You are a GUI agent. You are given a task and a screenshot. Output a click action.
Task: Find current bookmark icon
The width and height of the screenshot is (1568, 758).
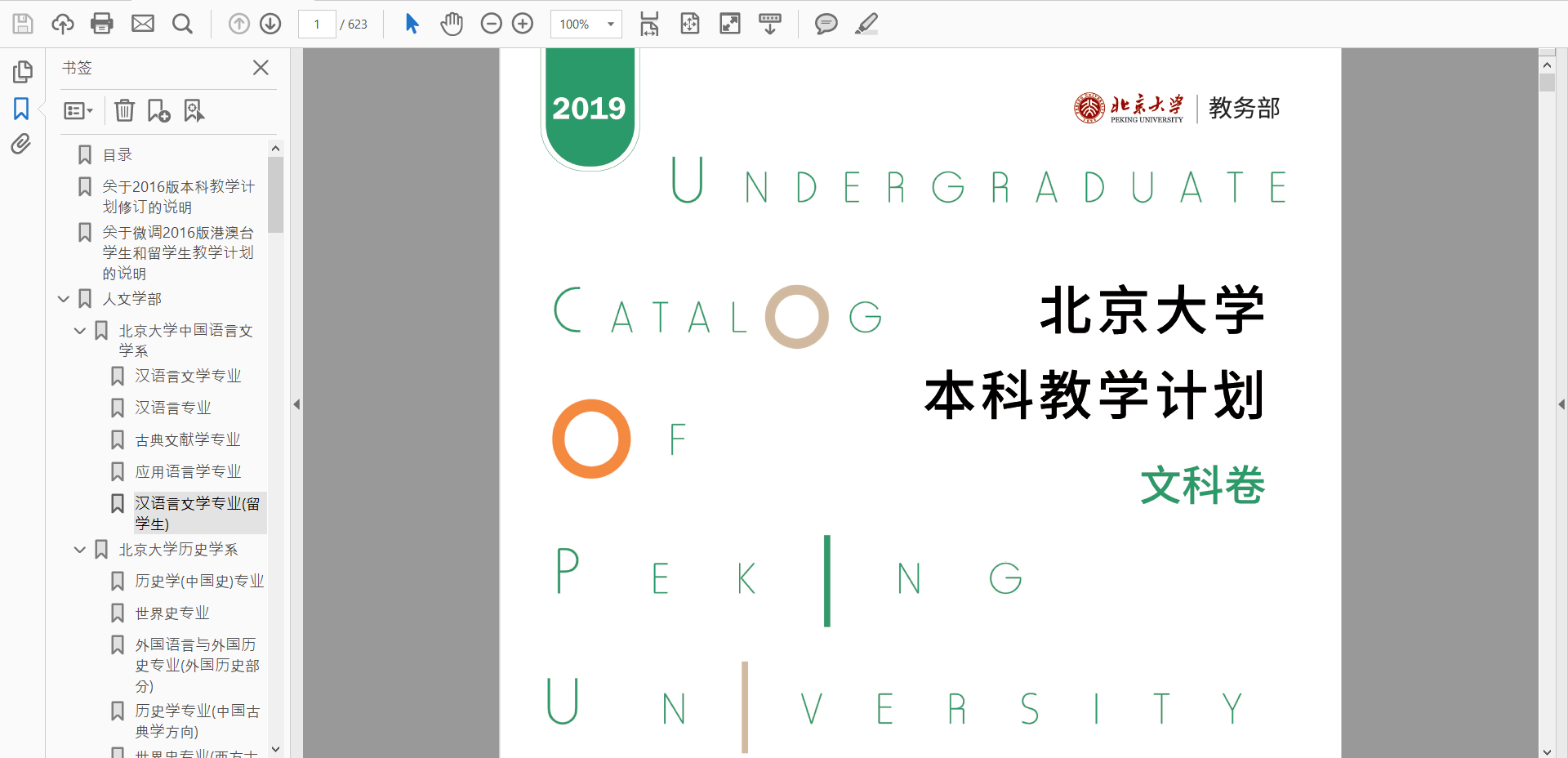click(x=194, y=110)
